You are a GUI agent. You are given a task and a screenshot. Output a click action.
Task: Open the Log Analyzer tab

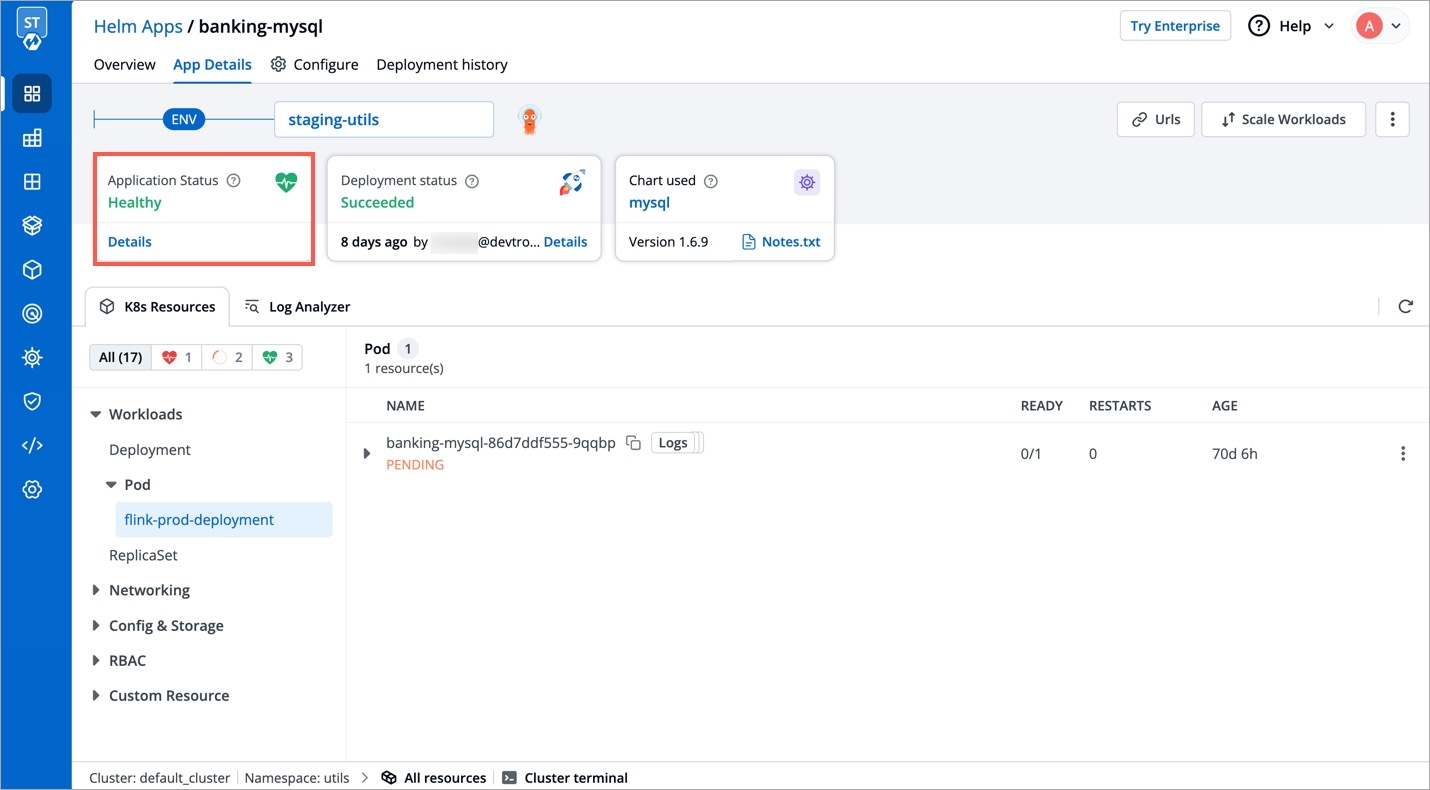[x=297, y=307]
